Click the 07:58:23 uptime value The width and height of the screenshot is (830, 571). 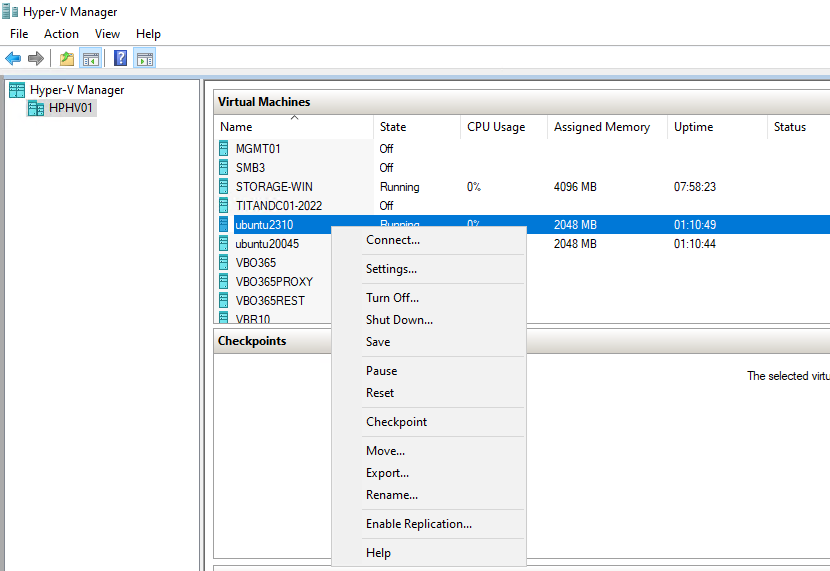694,187
